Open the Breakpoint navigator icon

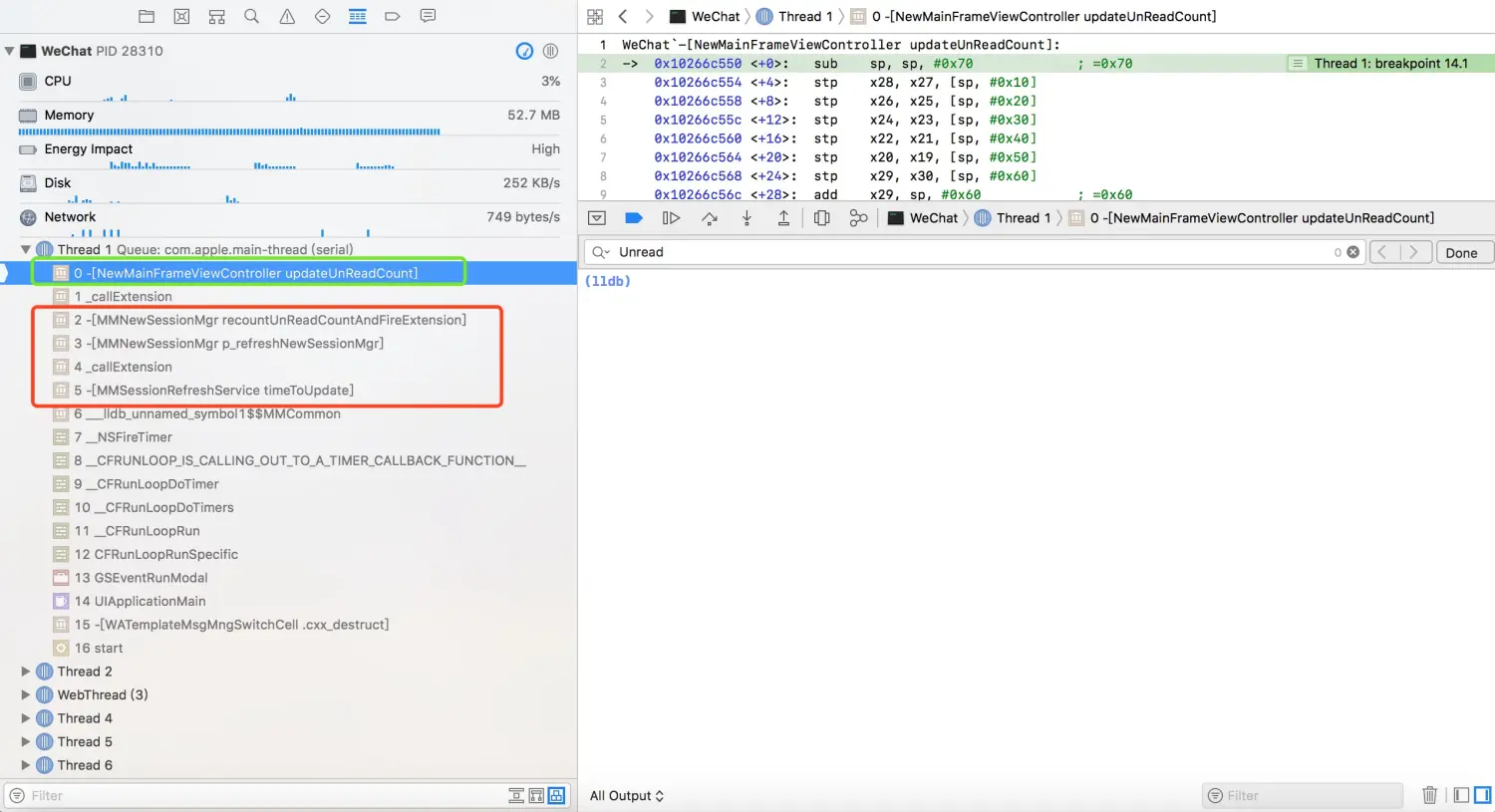pos(393,16)
